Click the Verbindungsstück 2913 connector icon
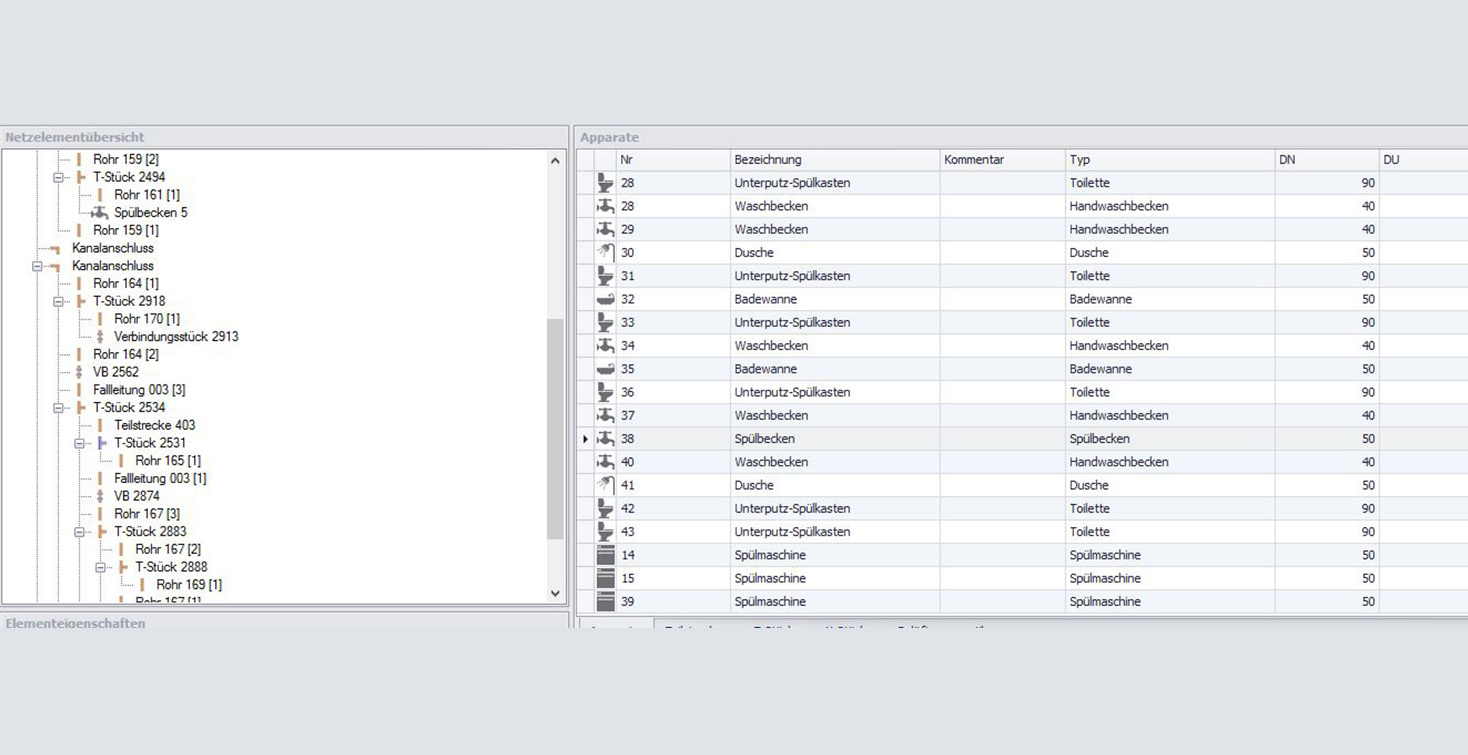The width and height of the screenshot is (1468, 755). tap(100, 337)
